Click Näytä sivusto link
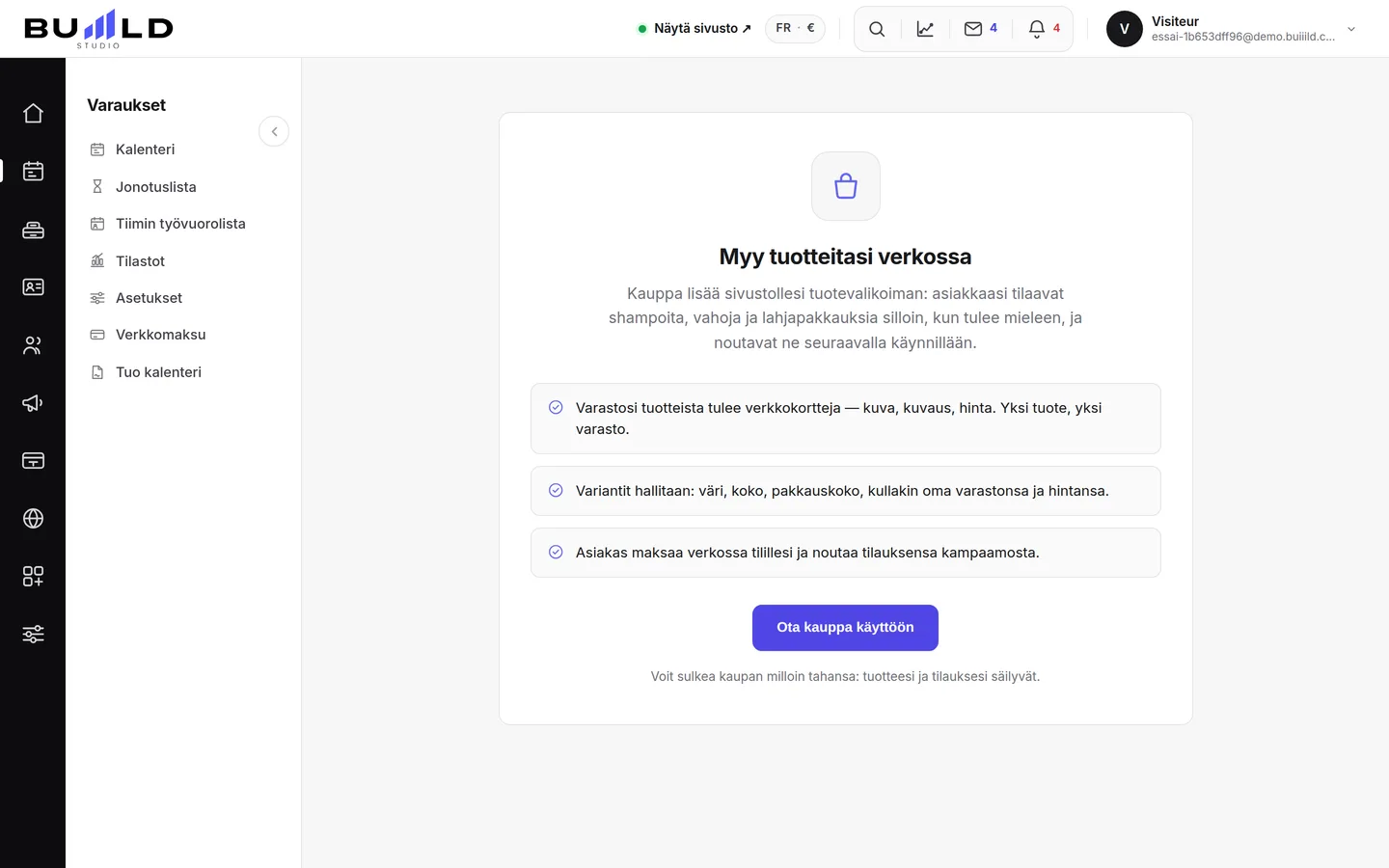 694,29
